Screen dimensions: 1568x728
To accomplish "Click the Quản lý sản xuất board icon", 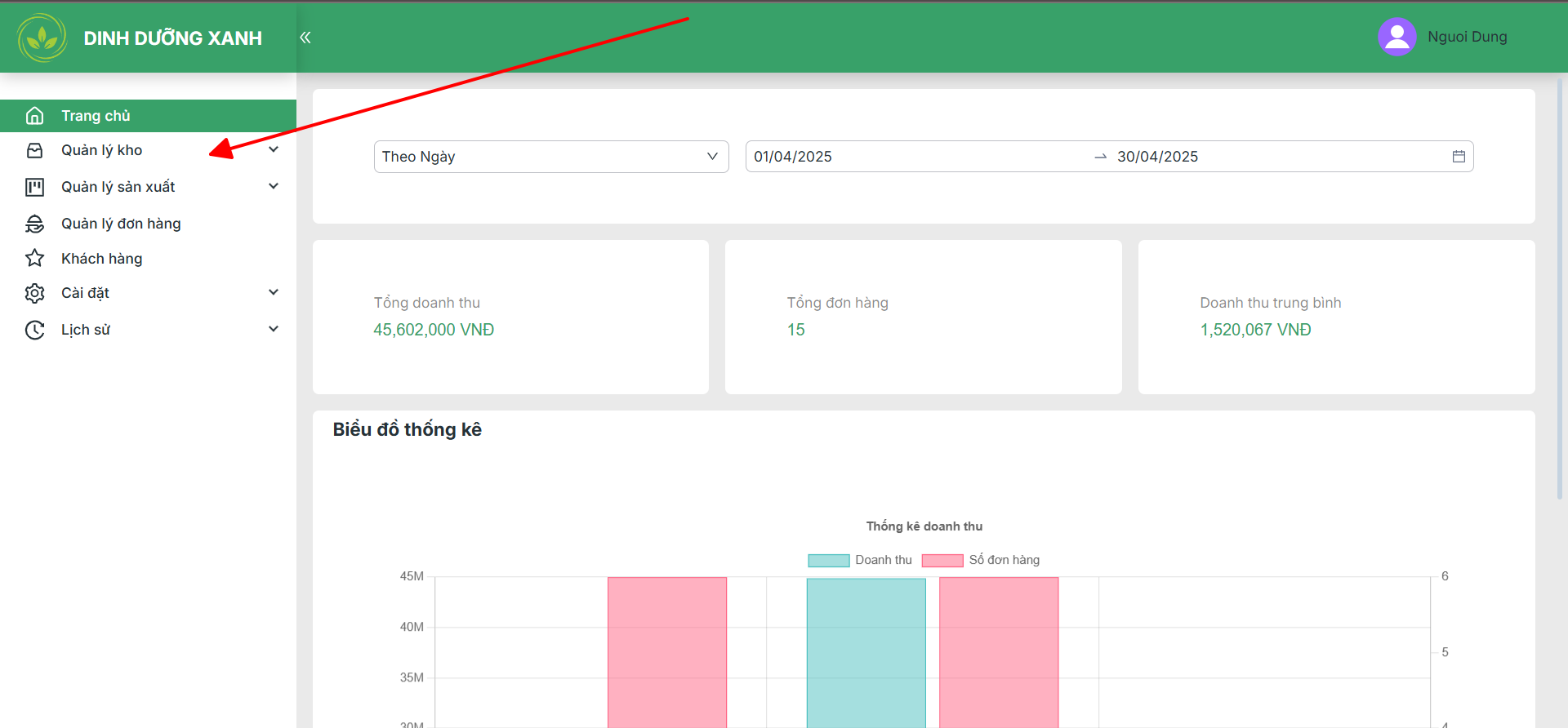I will [34, 187].
